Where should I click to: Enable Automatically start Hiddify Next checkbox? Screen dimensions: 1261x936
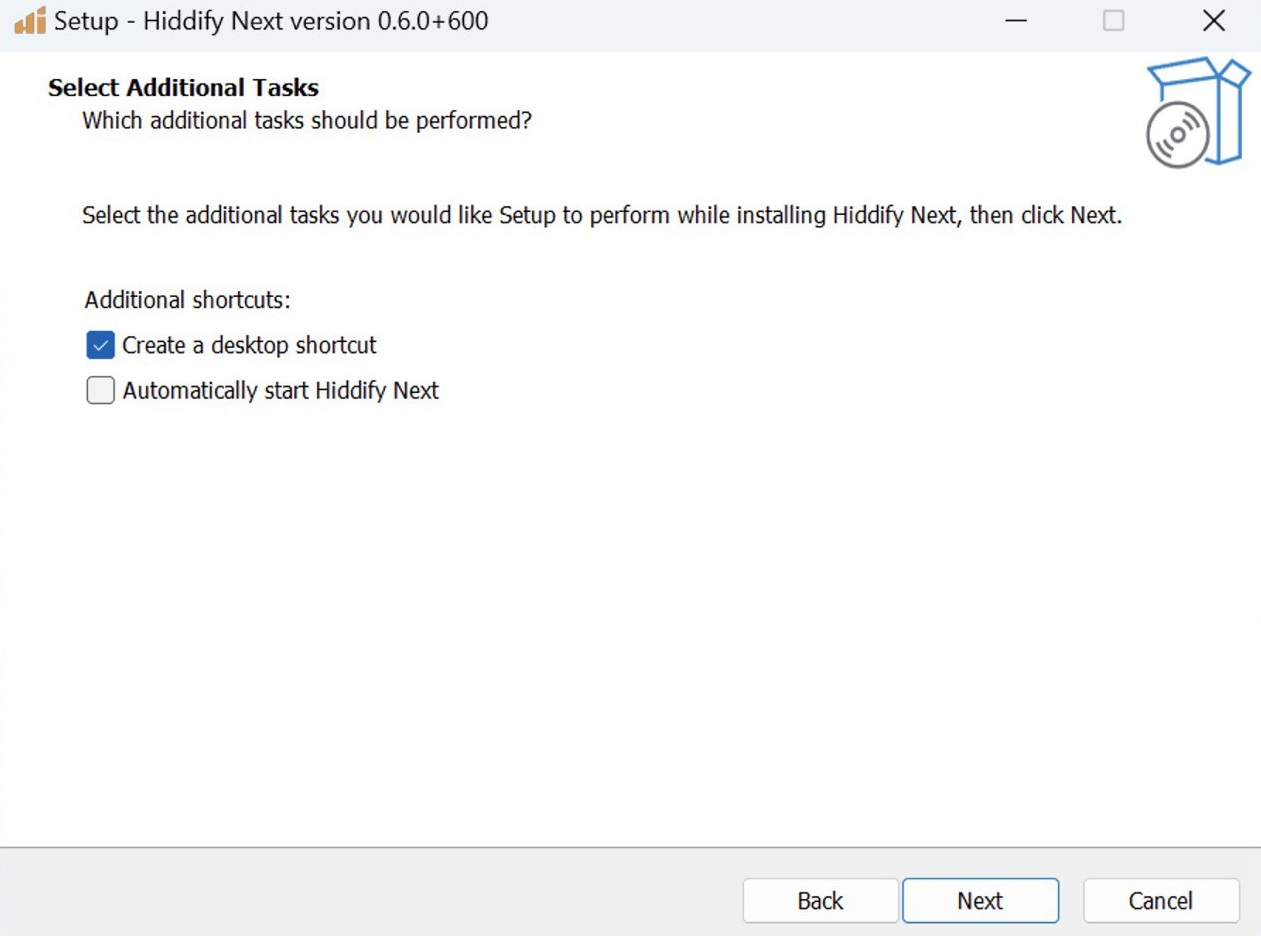click(100, 390)
